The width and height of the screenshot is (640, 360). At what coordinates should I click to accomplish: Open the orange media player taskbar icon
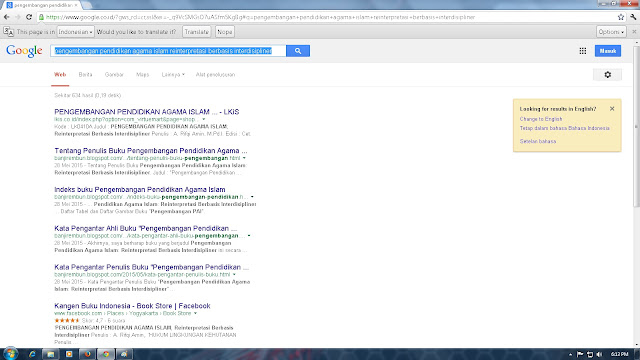pos(69,354)
